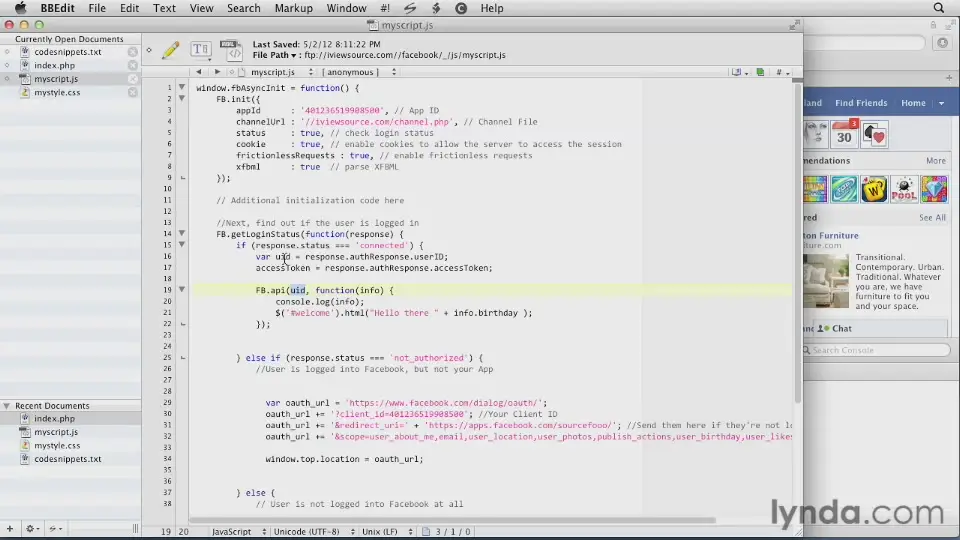Open the Help menu
This screenshot has height=540, width=960.
pyautogui.click(x=492, y=8)
